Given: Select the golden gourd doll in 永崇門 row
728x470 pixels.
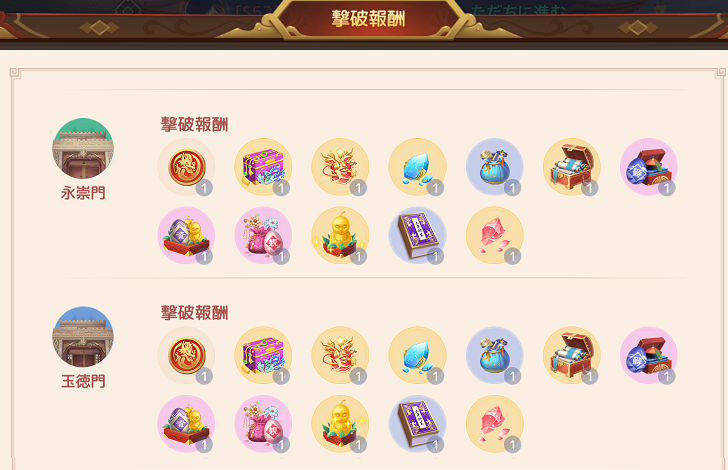Looking at the screenshot, I should click(x=340, y=235).
